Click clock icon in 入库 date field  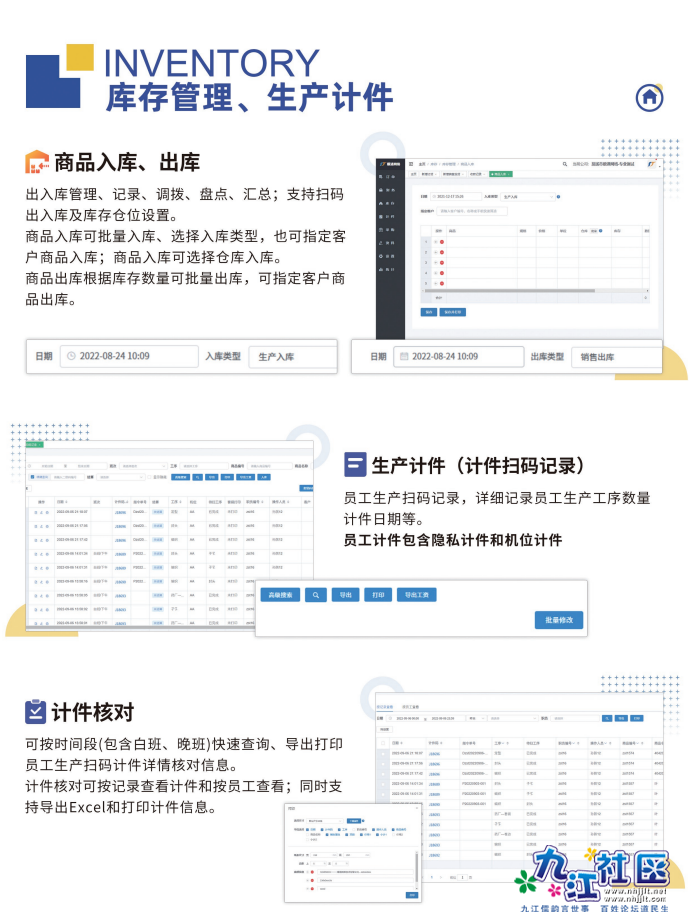point(71,356)
